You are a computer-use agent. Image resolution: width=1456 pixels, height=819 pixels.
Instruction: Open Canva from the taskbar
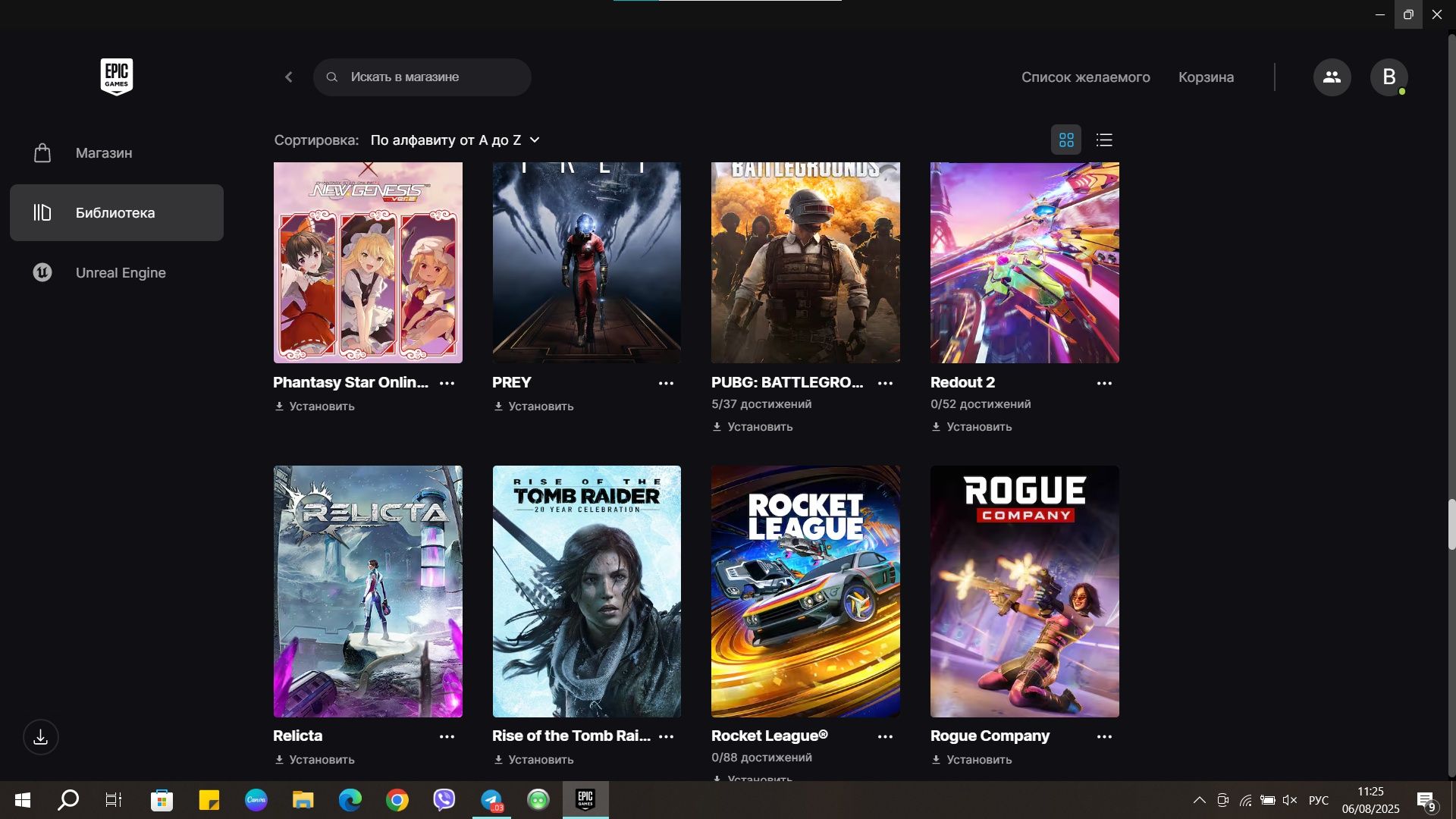tap(256, 800)
